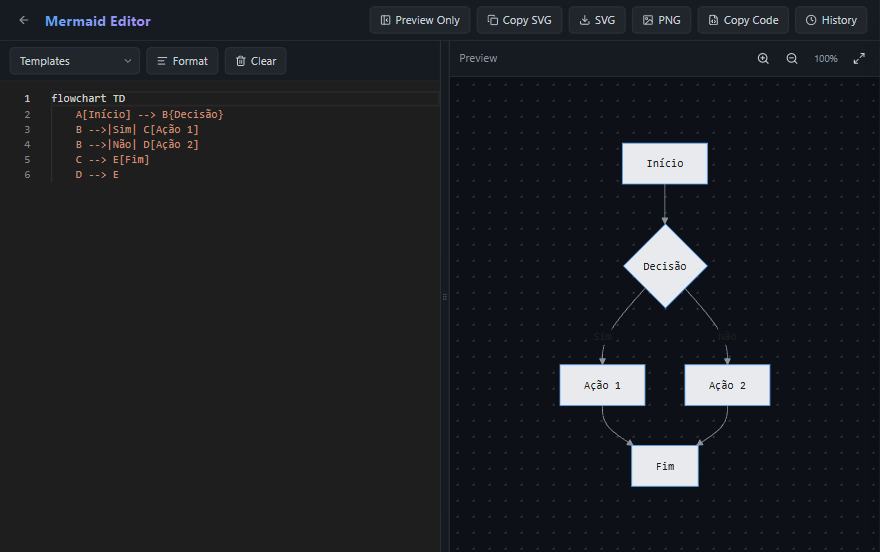Clear the editor contents
The image size is (880, 552).
pyautogui.click(x=255, y=61)
